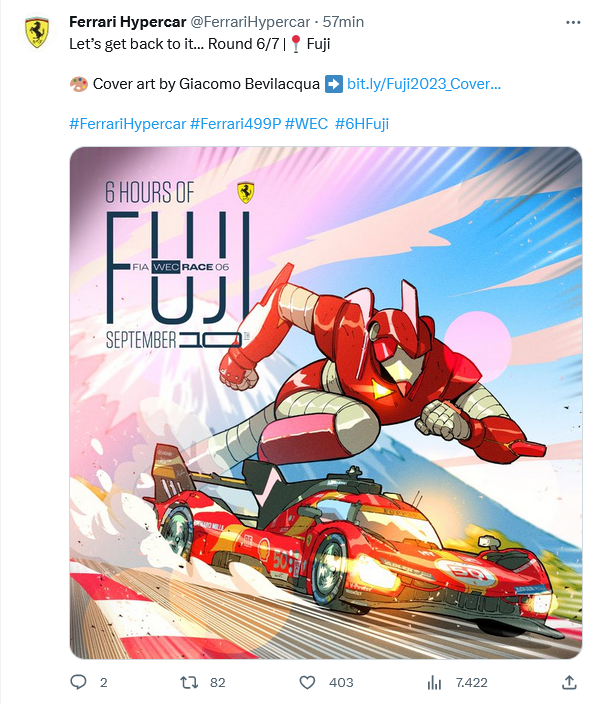The width and height of the screenshot is (598, 704).
Task: Click the 7.422 views count
Action: point(471,683)
